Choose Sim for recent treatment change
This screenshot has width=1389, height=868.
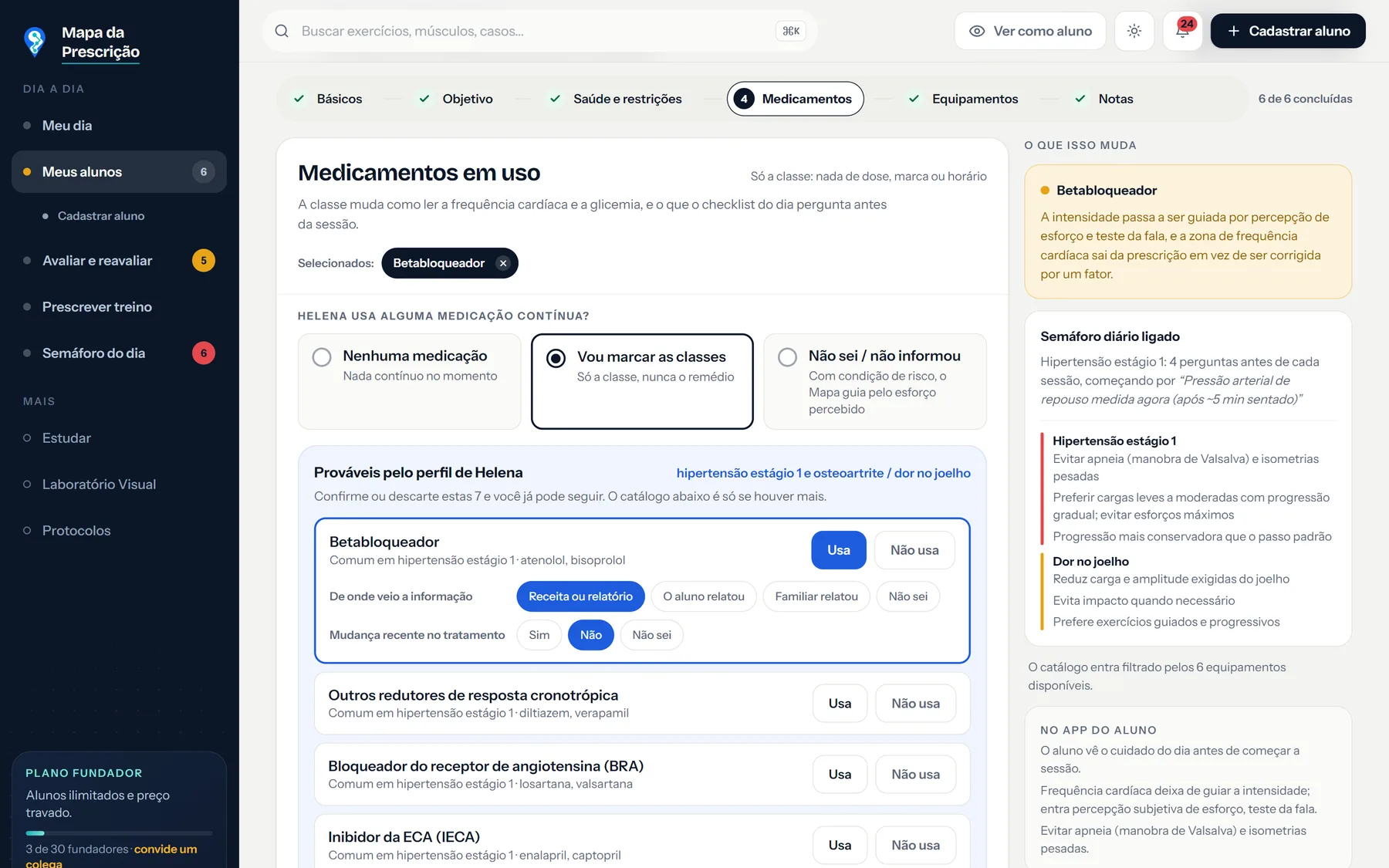click(x=539, y=635)
